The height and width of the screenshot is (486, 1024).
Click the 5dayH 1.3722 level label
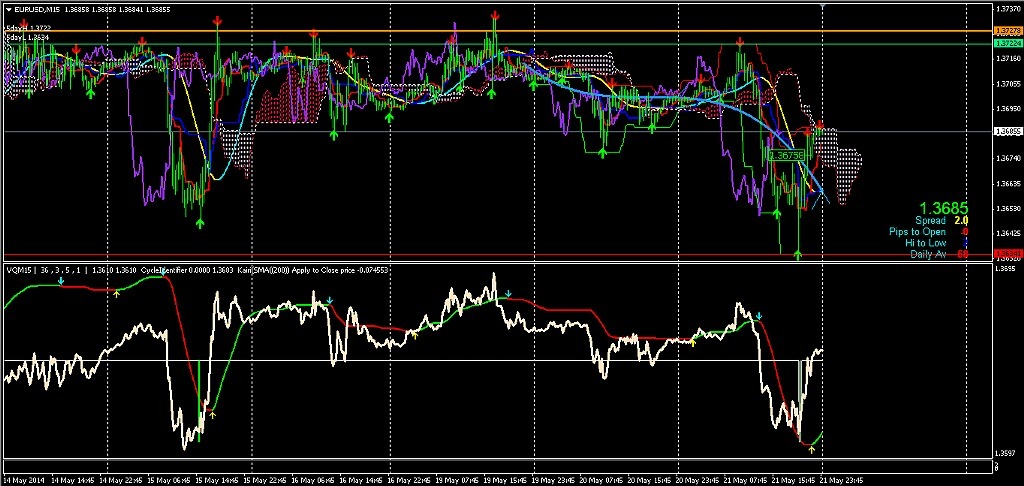(x=26, y=27)
